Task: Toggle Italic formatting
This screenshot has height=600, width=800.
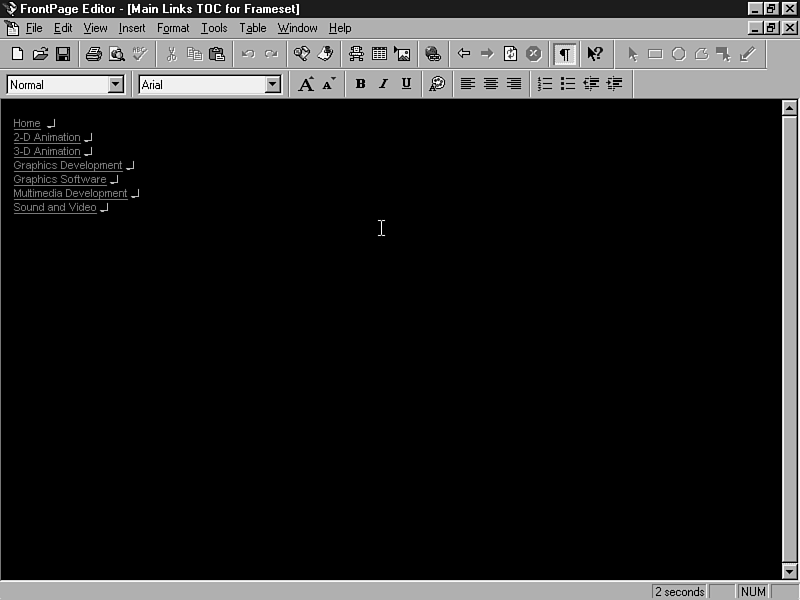Action: coord(383,84)
